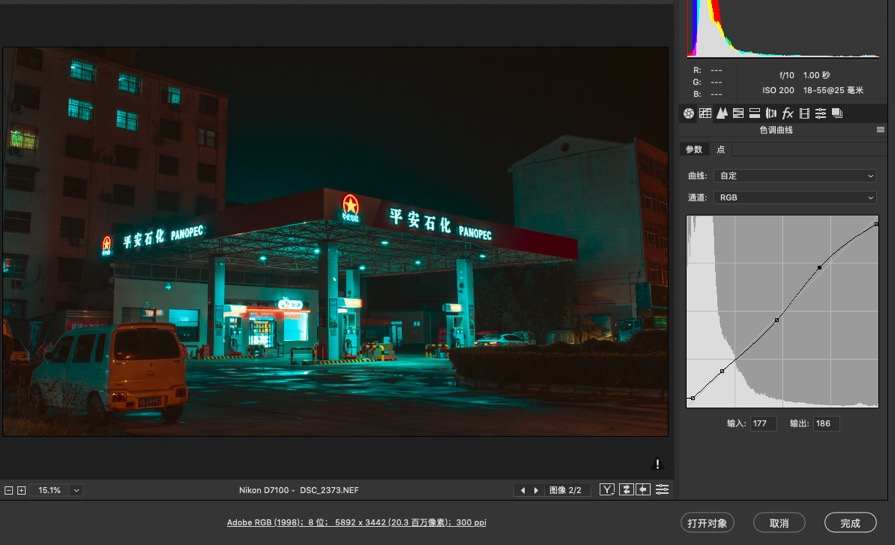Open the Presets sliders panel icon
The image size is (895, 545).
pos(820,113)
